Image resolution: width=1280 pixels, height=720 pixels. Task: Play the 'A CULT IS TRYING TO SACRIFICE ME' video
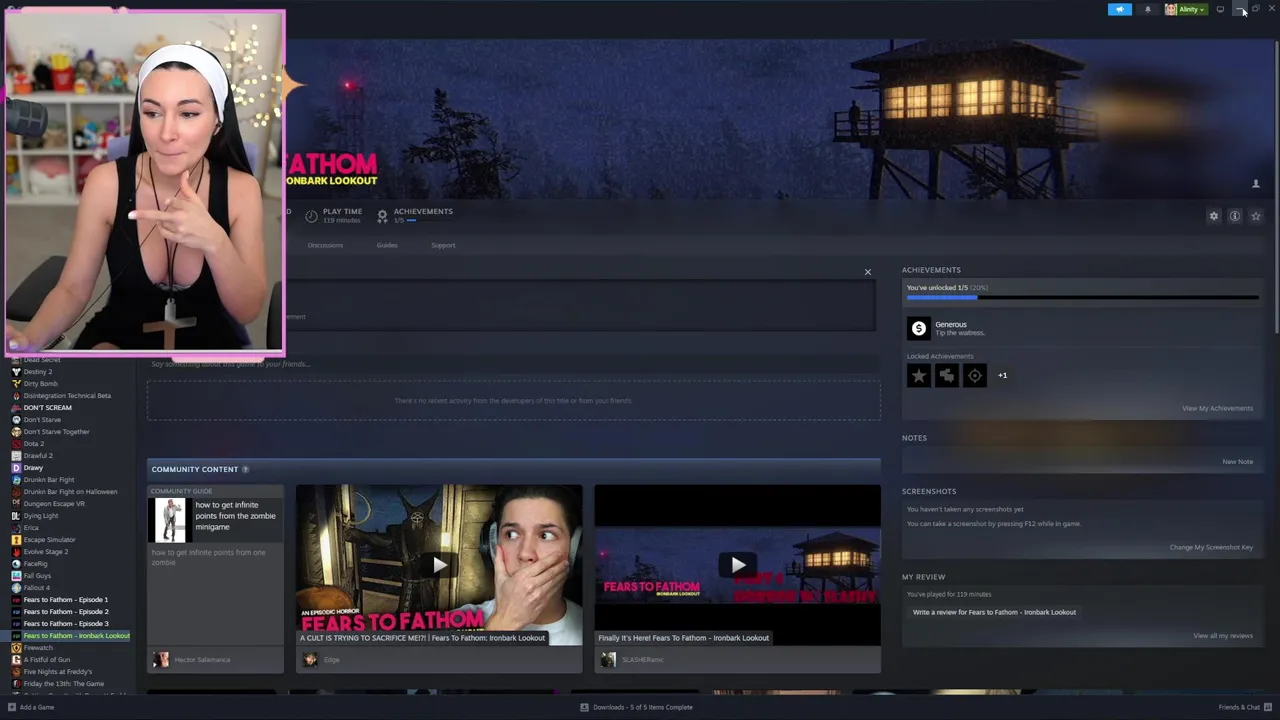[439, 566]
